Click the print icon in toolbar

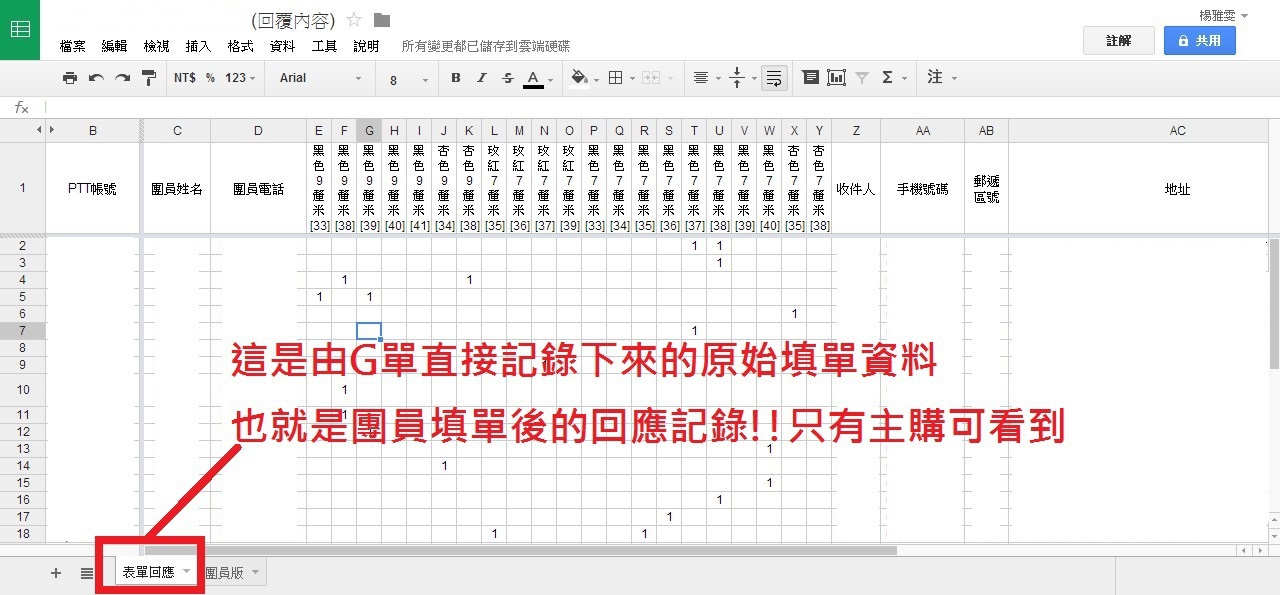(x=69, y=78)
